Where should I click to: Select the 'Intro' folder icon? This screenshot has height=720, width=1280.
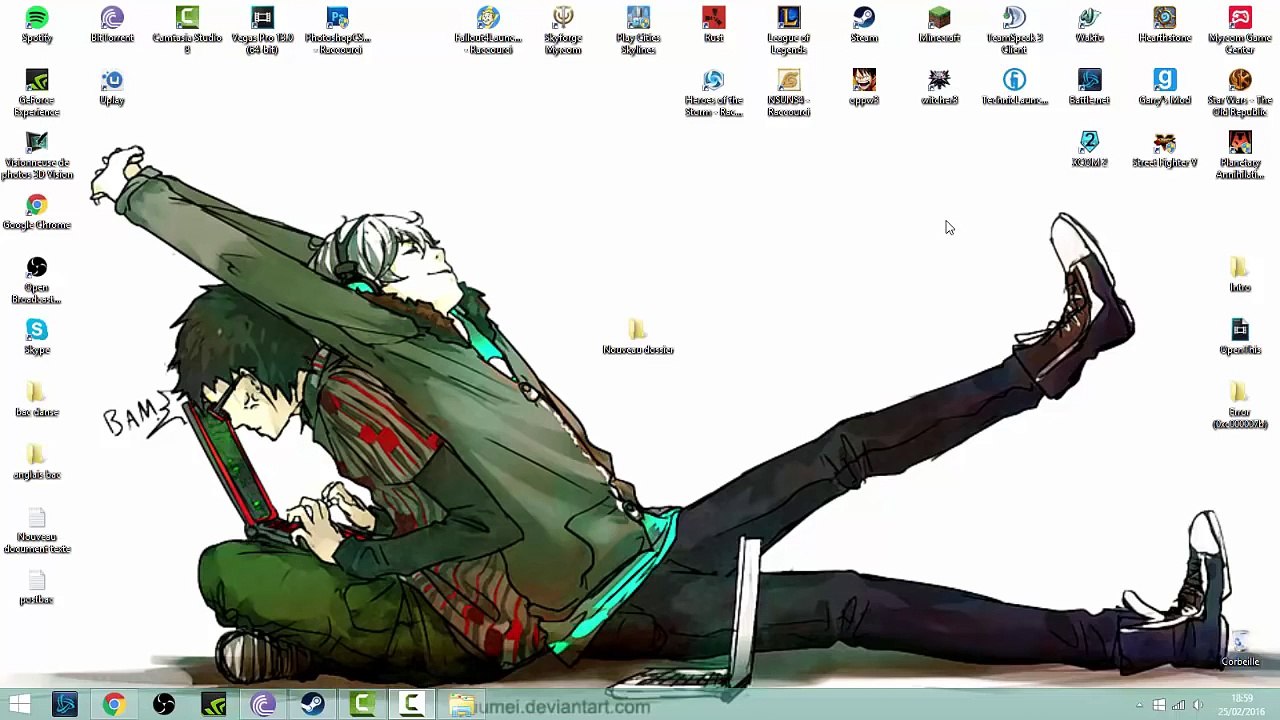[1240, 274]
